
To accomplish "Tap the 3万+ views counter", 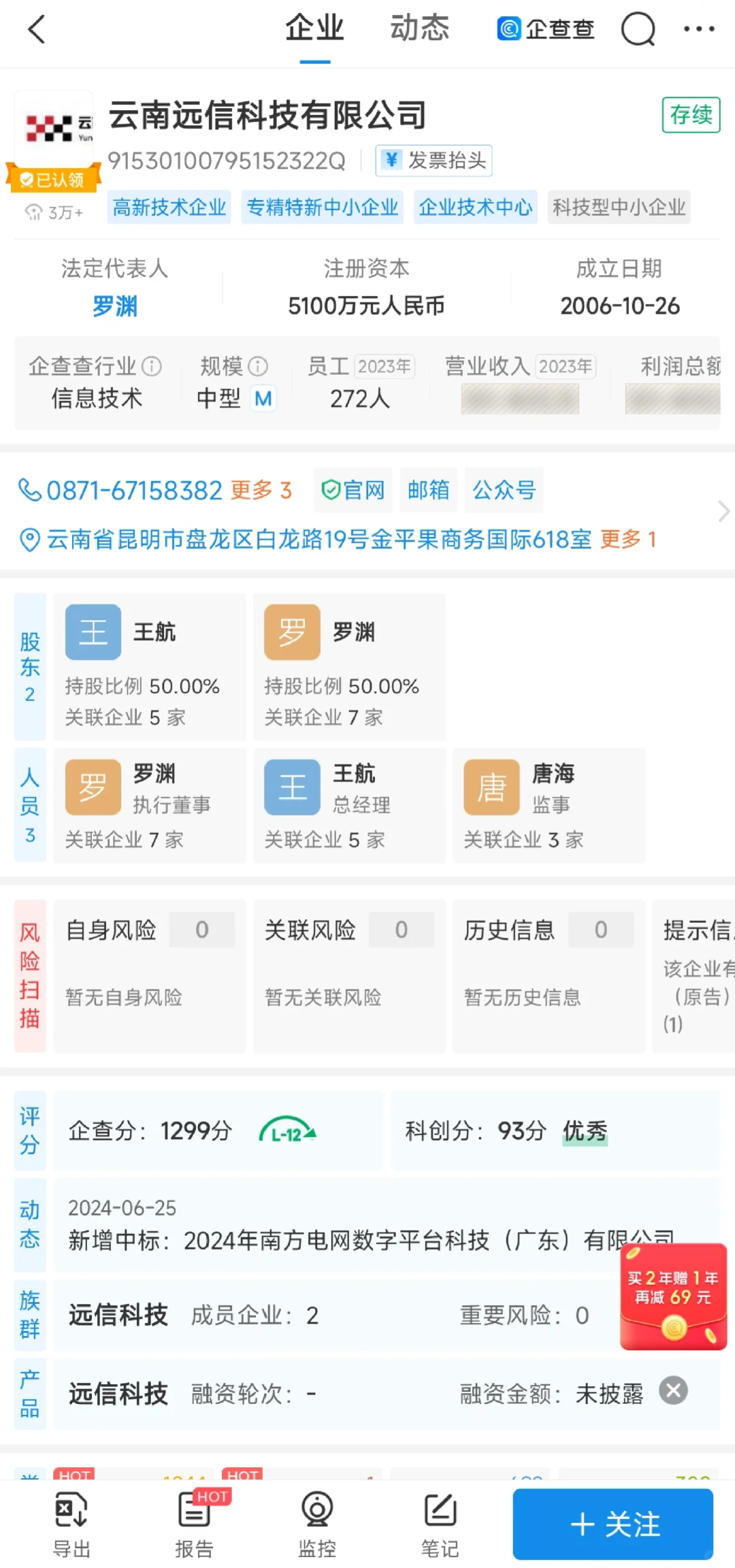I will pyautogui.click(x=54, y=212).
